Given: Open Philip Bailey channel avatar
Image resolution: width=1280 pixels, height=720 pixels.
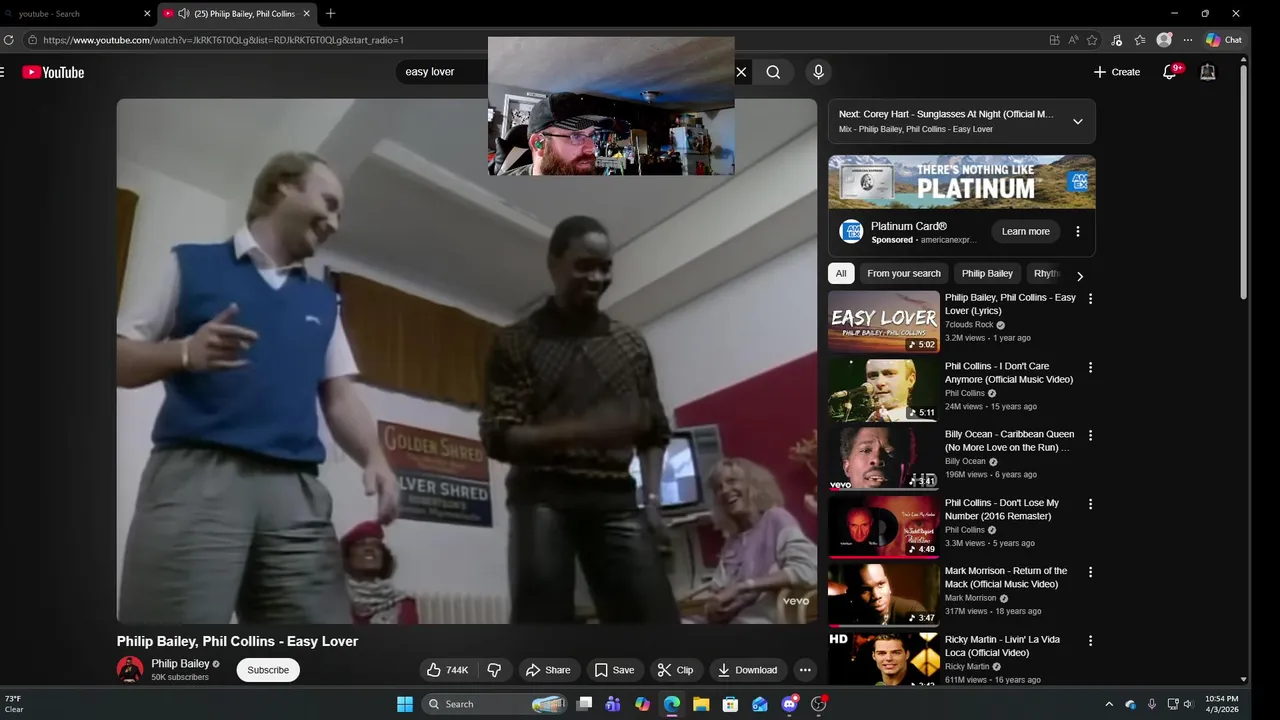Looking at the screenshot, I should click(130, 669).
